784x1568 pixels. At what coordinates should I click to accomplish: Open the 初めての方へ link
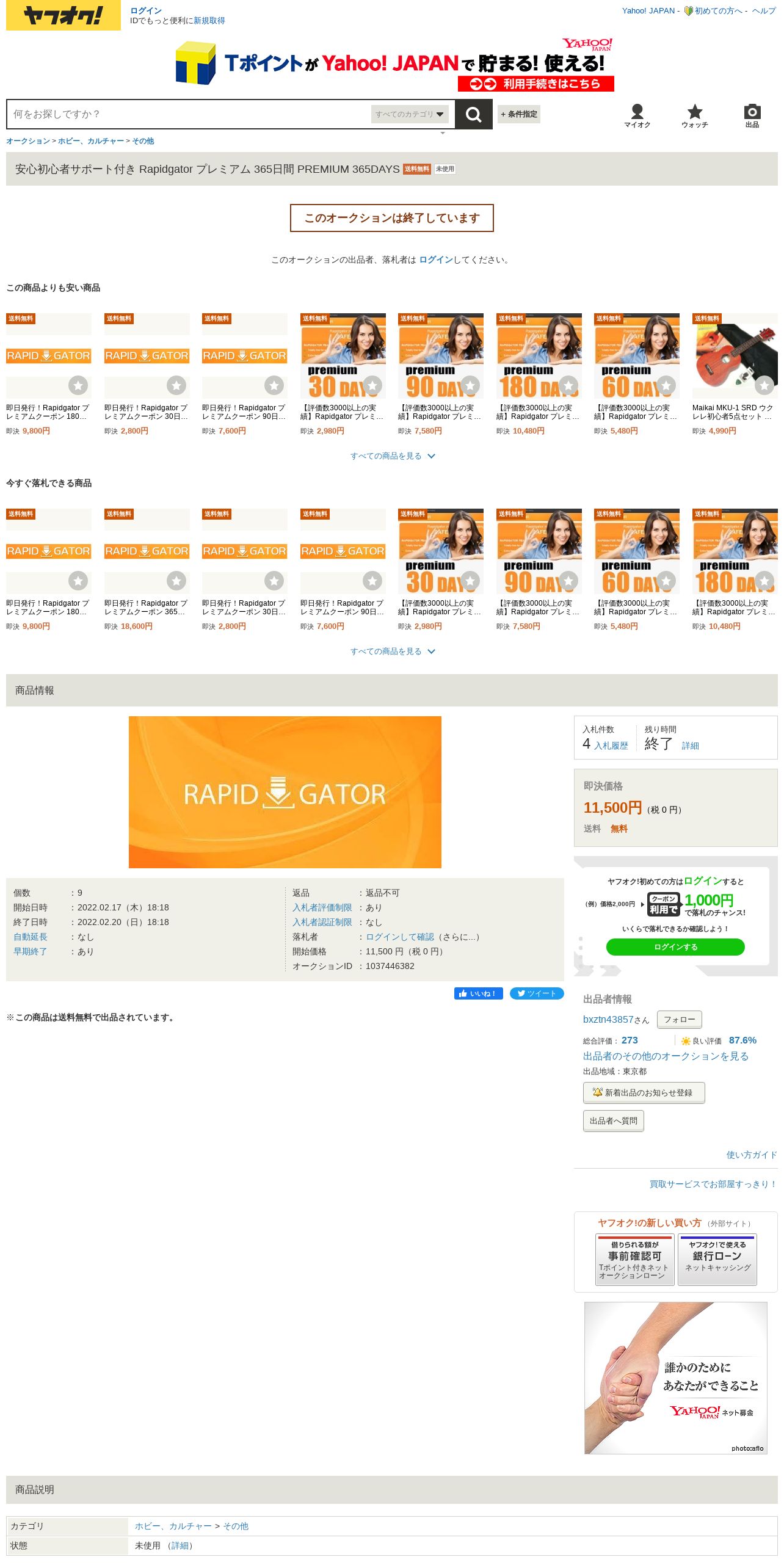718,11
